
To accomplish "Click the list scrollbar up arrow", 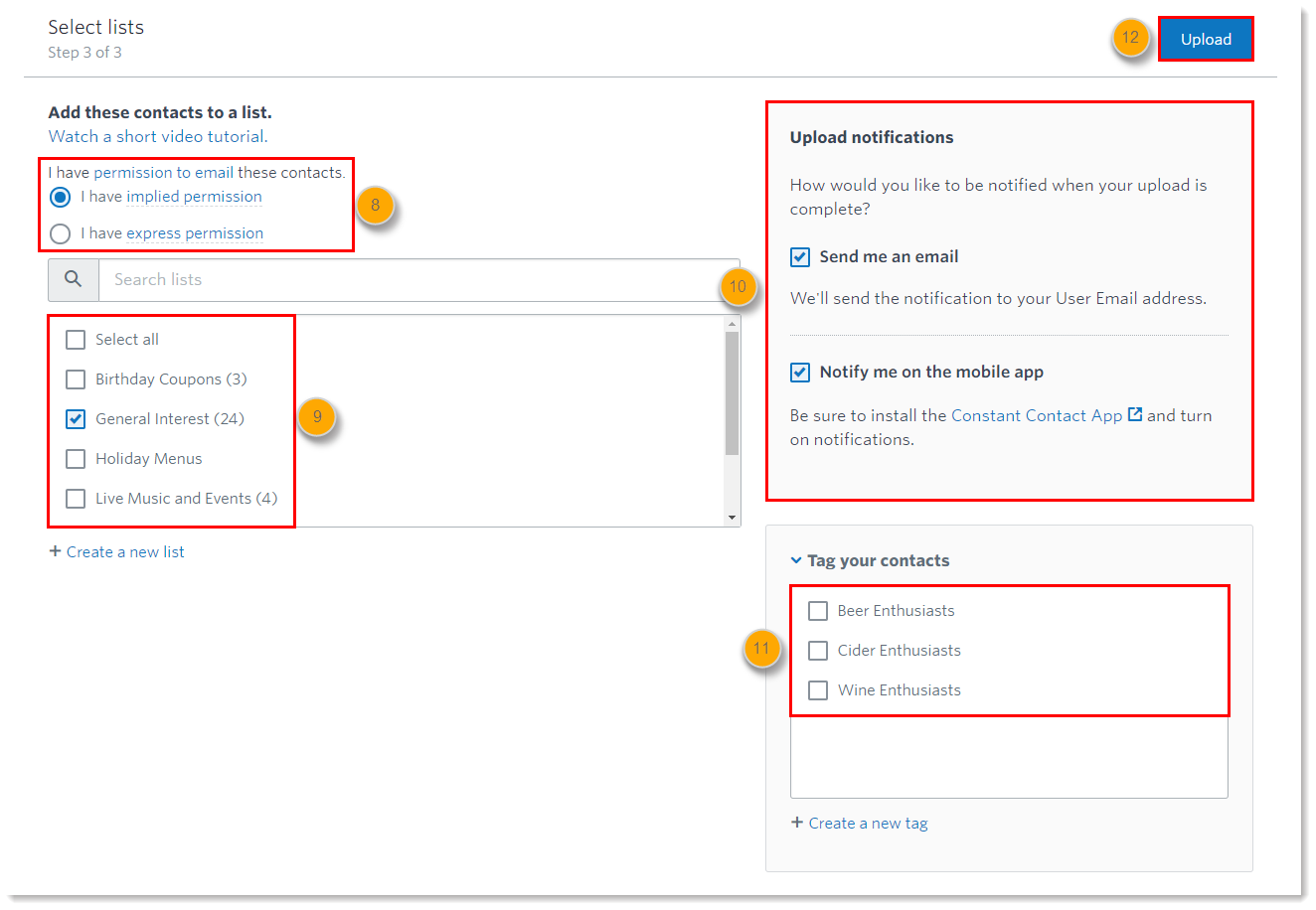I will coord(733,324).
